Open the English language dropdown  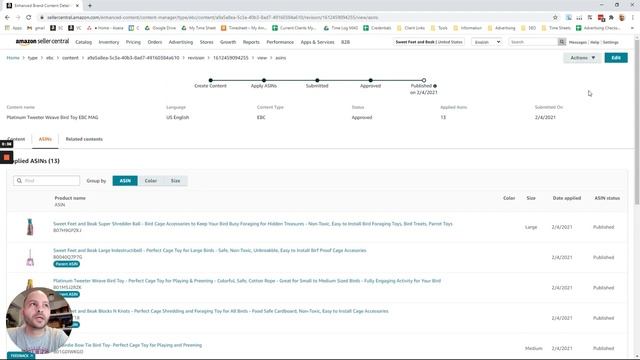click(x=487, y=42)
